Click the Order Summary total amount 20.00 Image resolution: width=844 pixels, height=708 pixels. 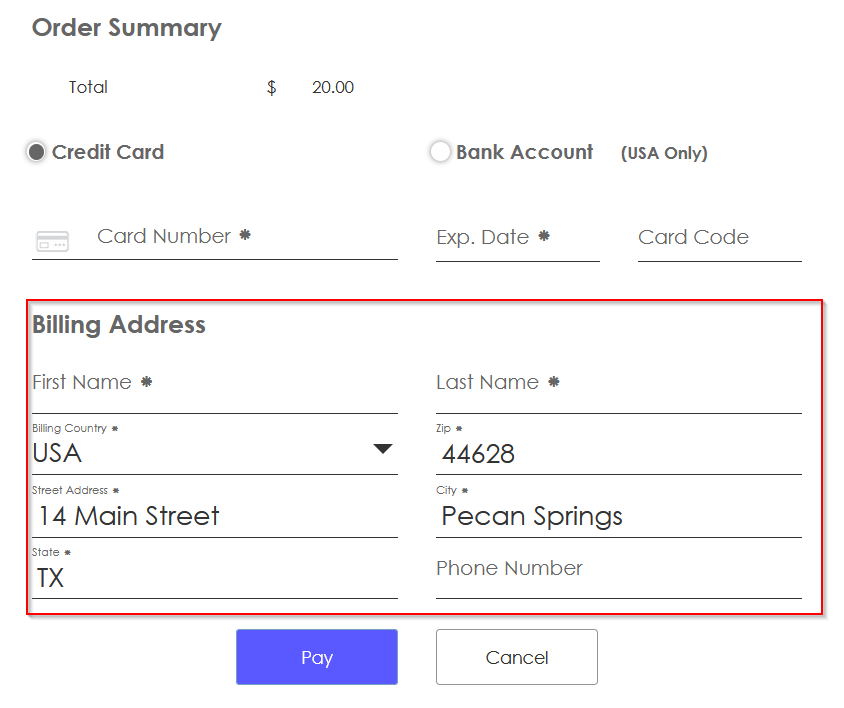(332, 87)
